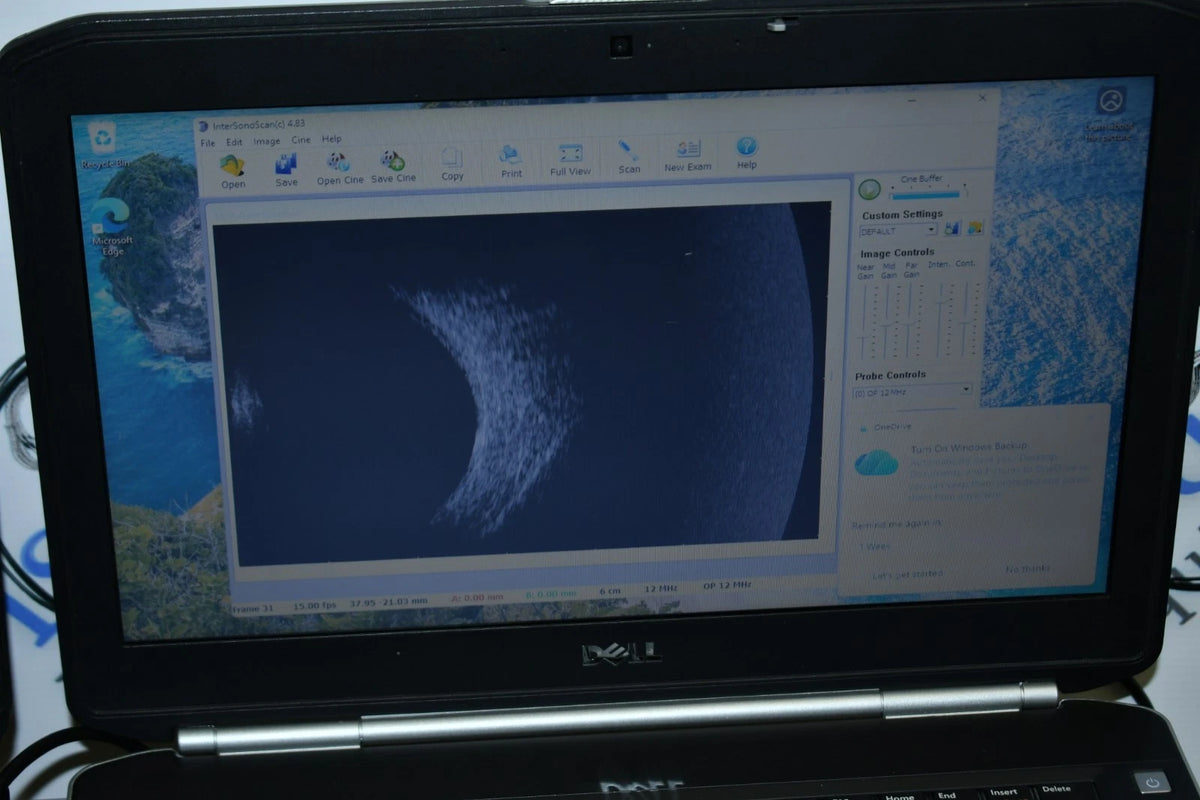Click the B: 0.00 mm measurement

pos(551,593)
